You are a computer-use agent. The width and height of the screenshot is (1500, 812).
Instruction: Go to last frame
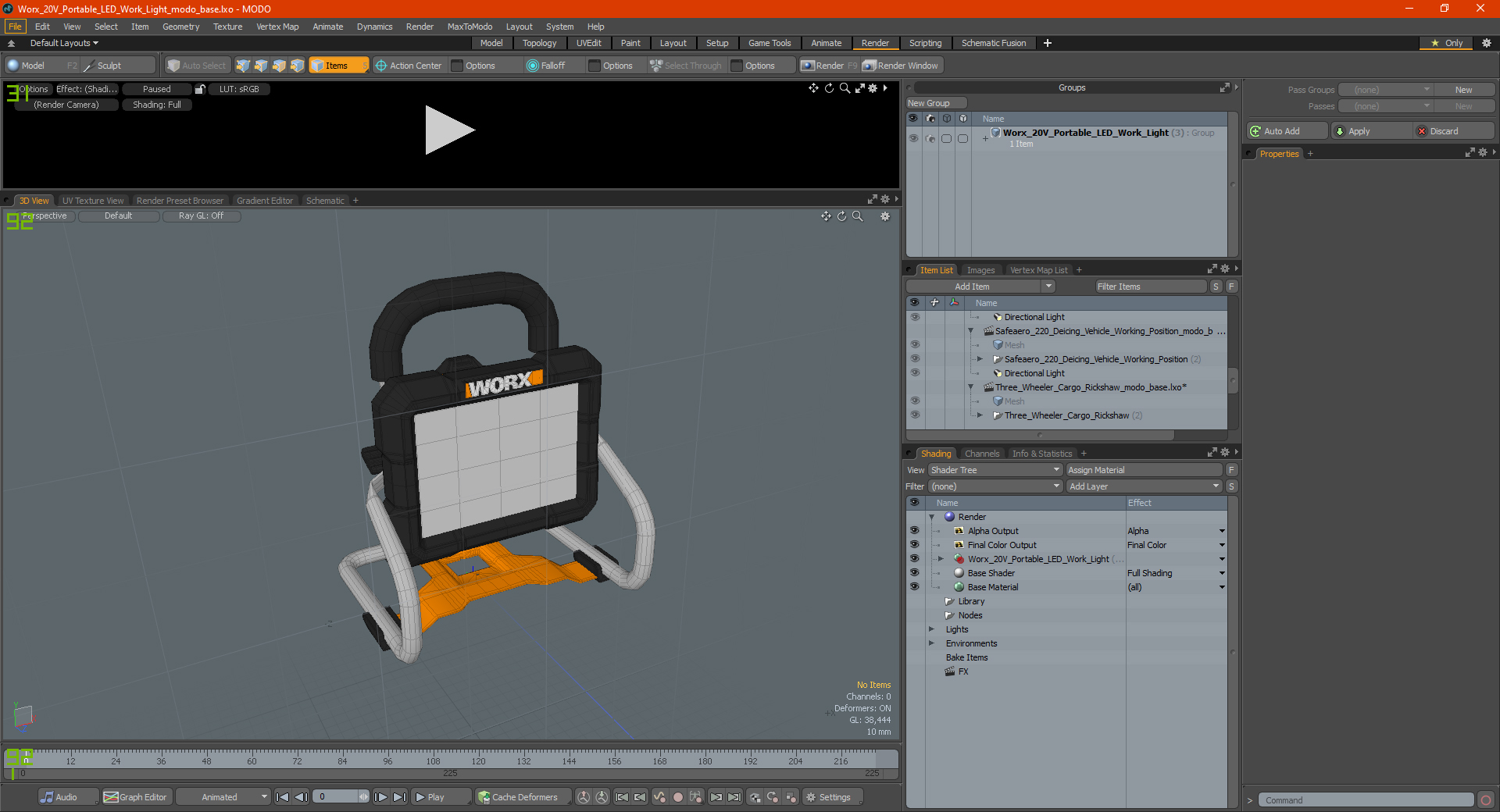(x=399, y=797)
